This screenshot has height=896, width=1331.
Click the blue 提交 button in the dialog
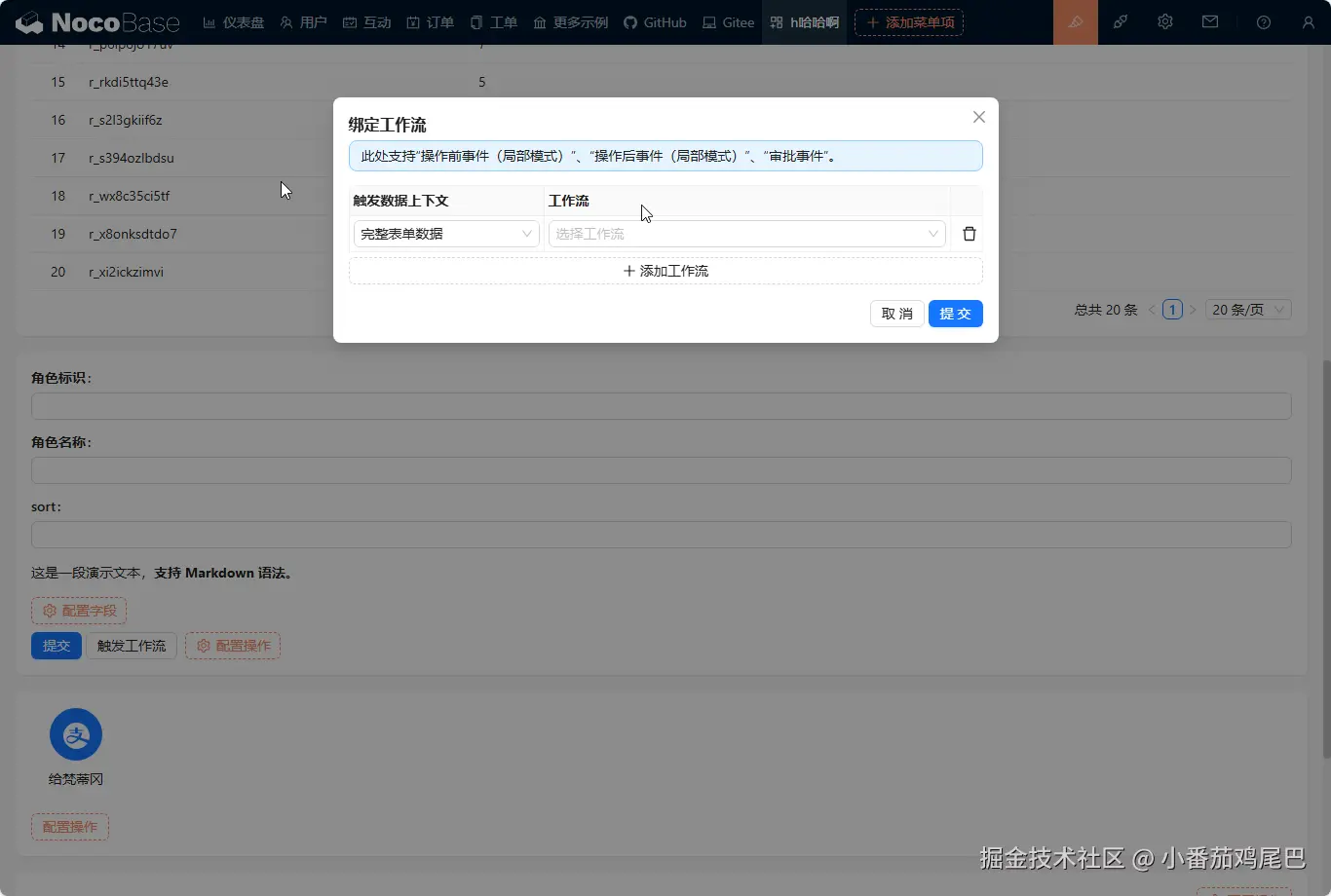pos(955,314)
